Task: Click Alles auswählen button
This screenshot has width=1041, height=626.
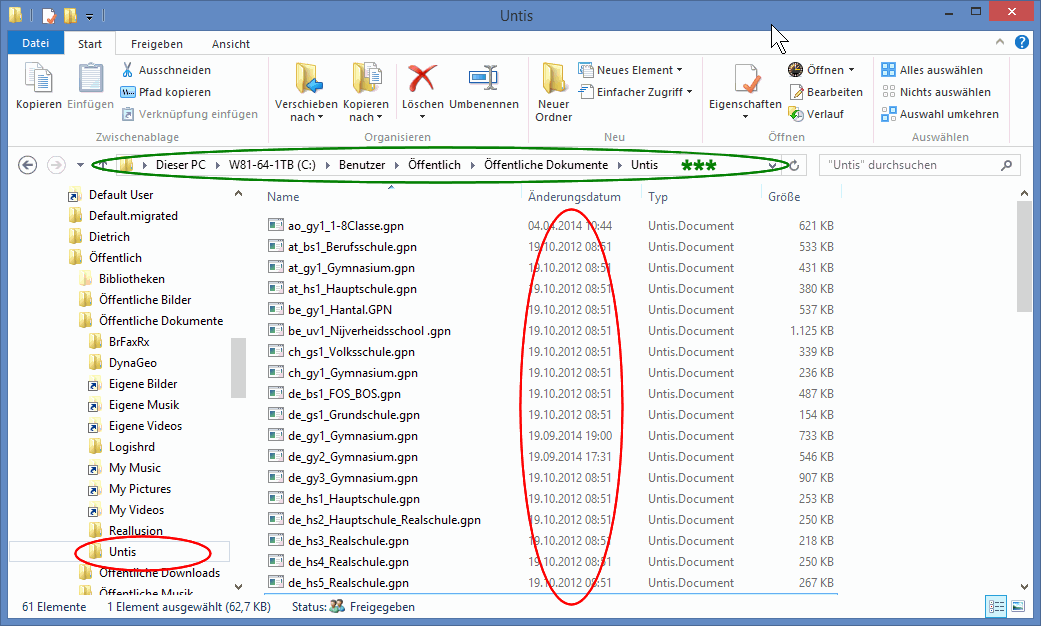Action: pos(932,70)
